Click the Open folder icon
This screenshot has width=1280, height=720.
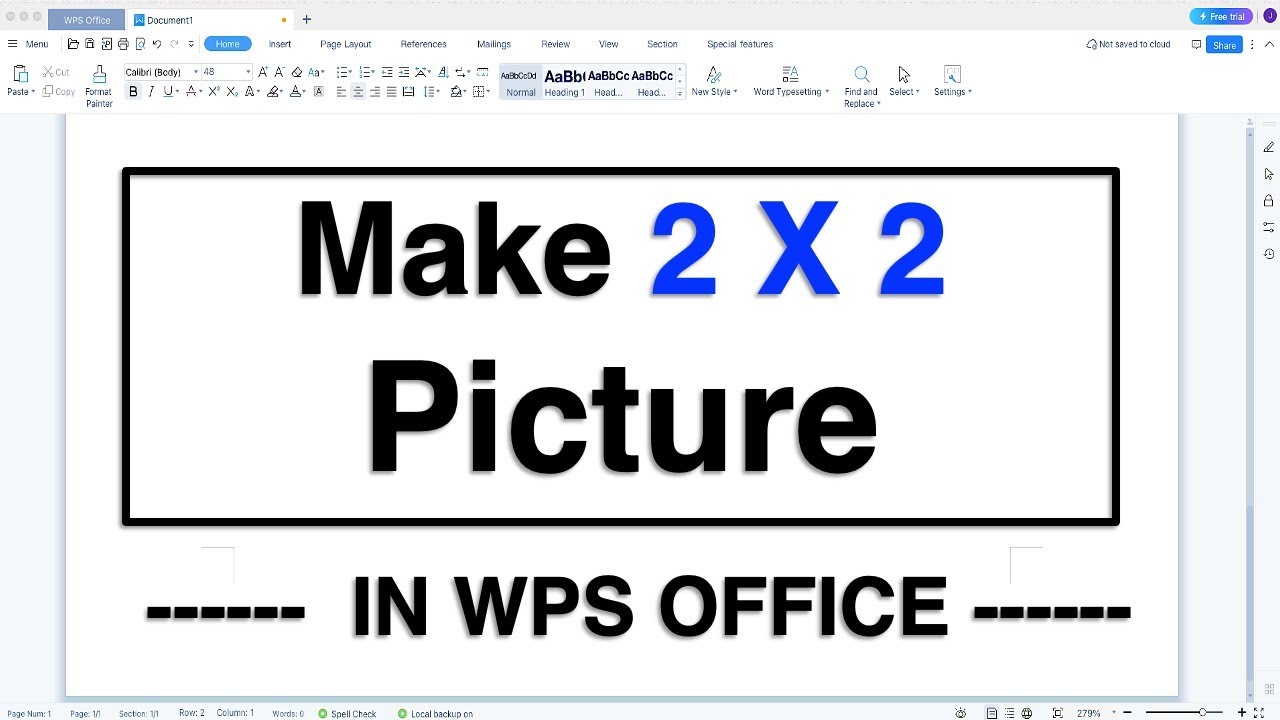click(73, 44)
